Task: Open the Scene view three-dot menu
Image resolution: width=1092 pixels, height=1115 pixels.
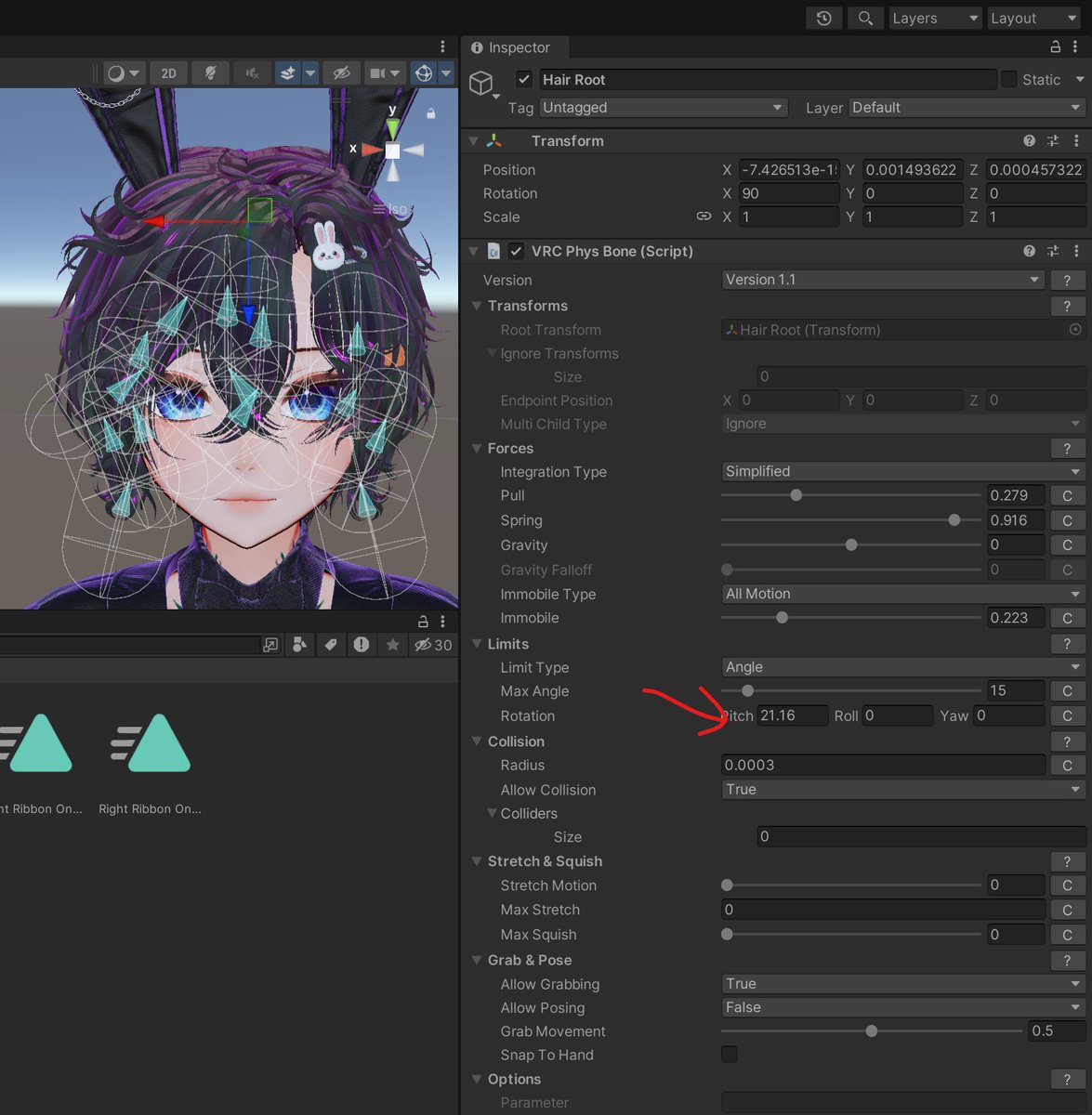Action: coord(442,46)
